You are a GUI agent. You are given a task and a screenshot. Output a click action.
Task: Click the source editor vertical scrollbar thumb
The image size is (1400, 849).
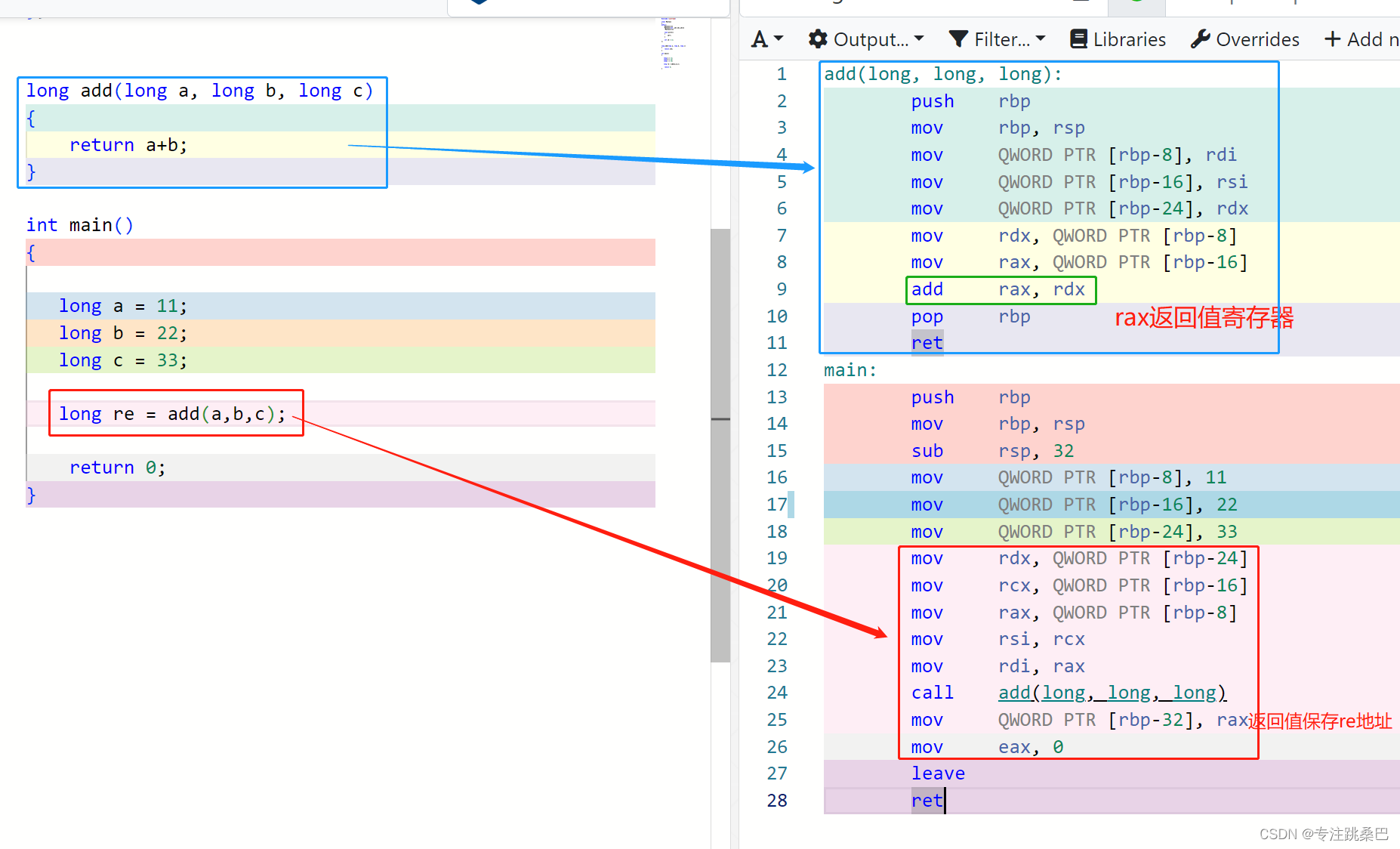click(720, 446)
